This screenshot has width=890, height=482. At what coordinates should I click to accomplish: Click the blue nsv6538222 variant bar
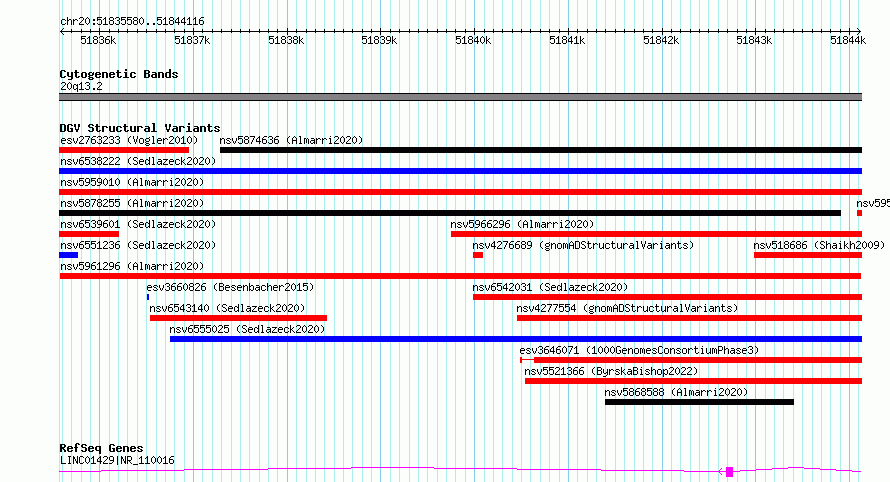pos(460,171)
